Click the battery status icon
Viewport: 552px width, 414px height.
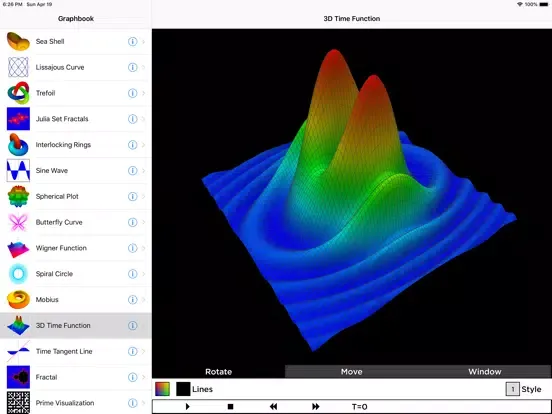(544, 4)
